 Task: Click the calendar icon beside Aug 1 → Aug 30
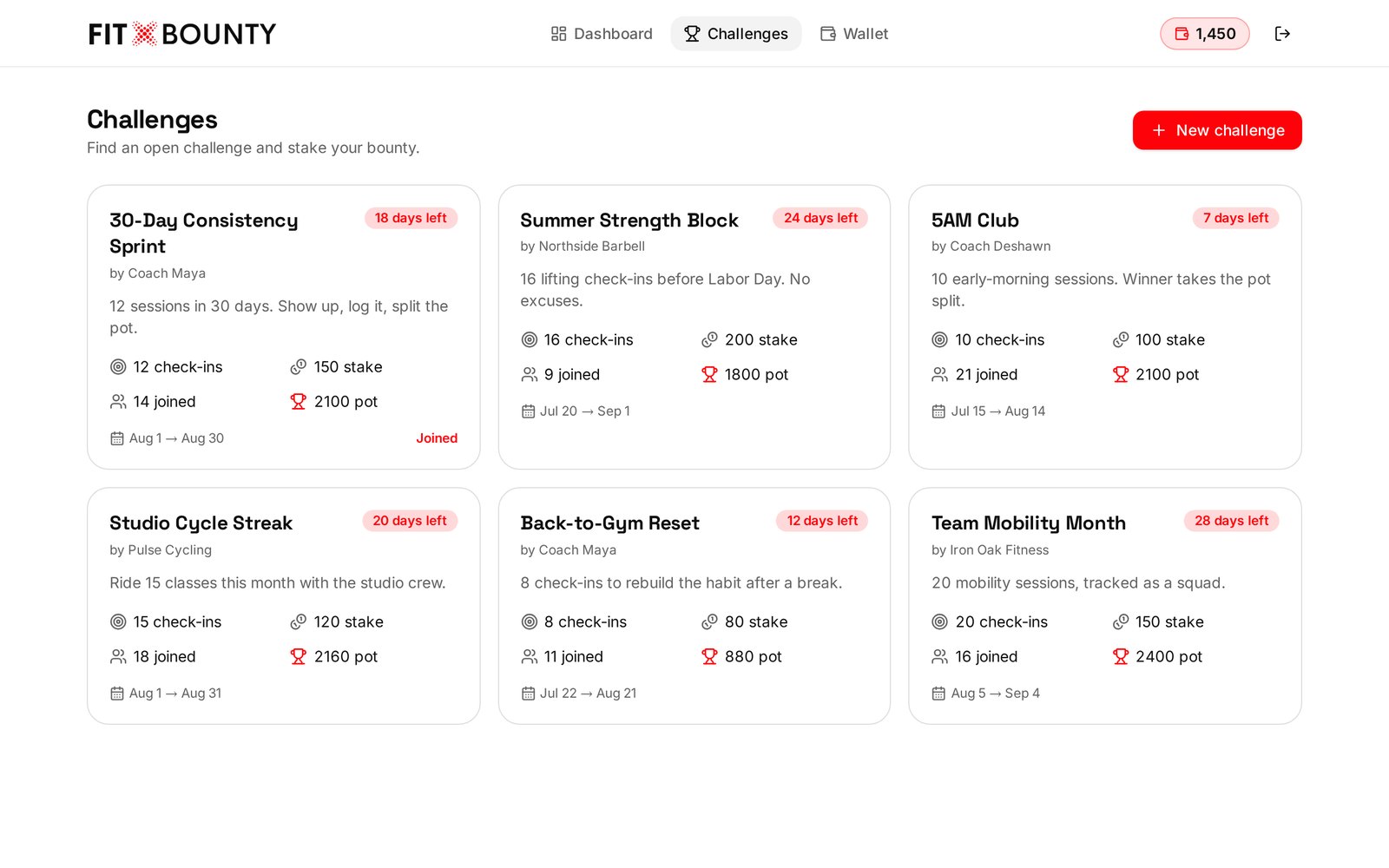point(117,438)
